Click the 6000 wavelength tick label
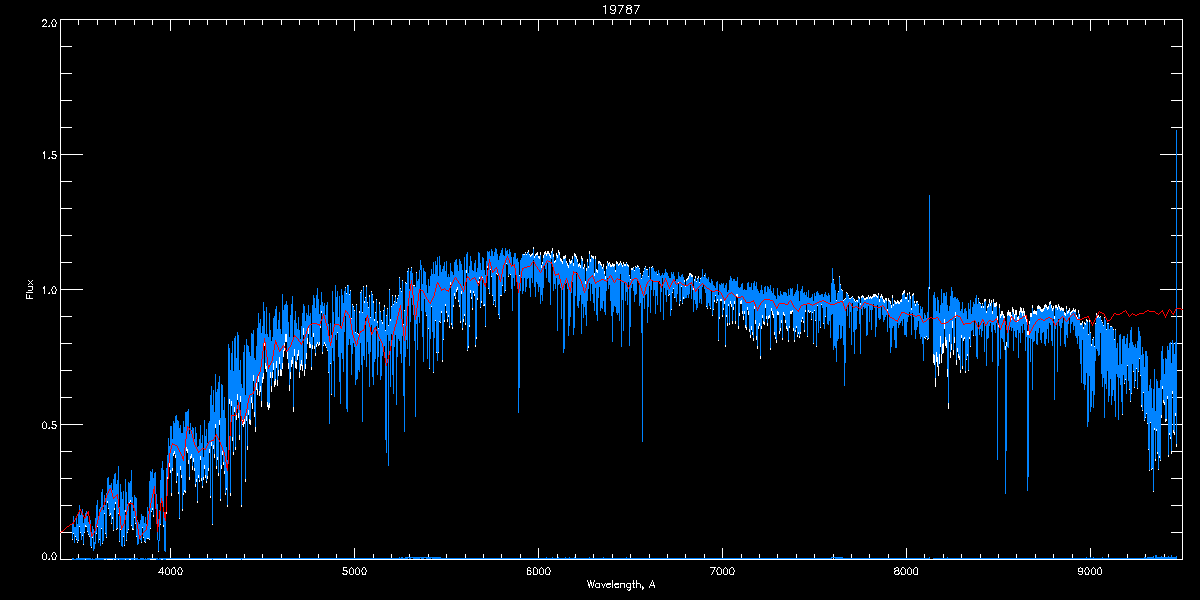This screenshot has width=1200, height=600. click(x=538, y=572)
